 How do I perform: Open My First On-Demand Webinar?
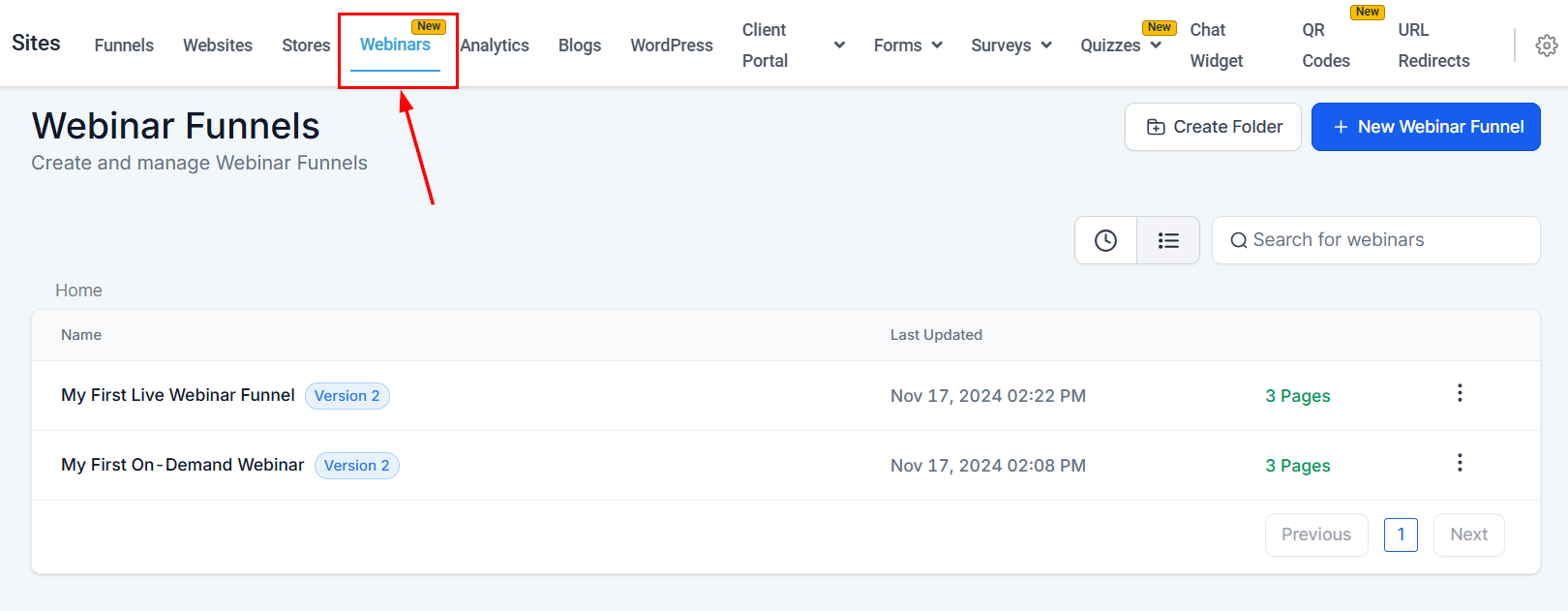click(x=182, y=465)
